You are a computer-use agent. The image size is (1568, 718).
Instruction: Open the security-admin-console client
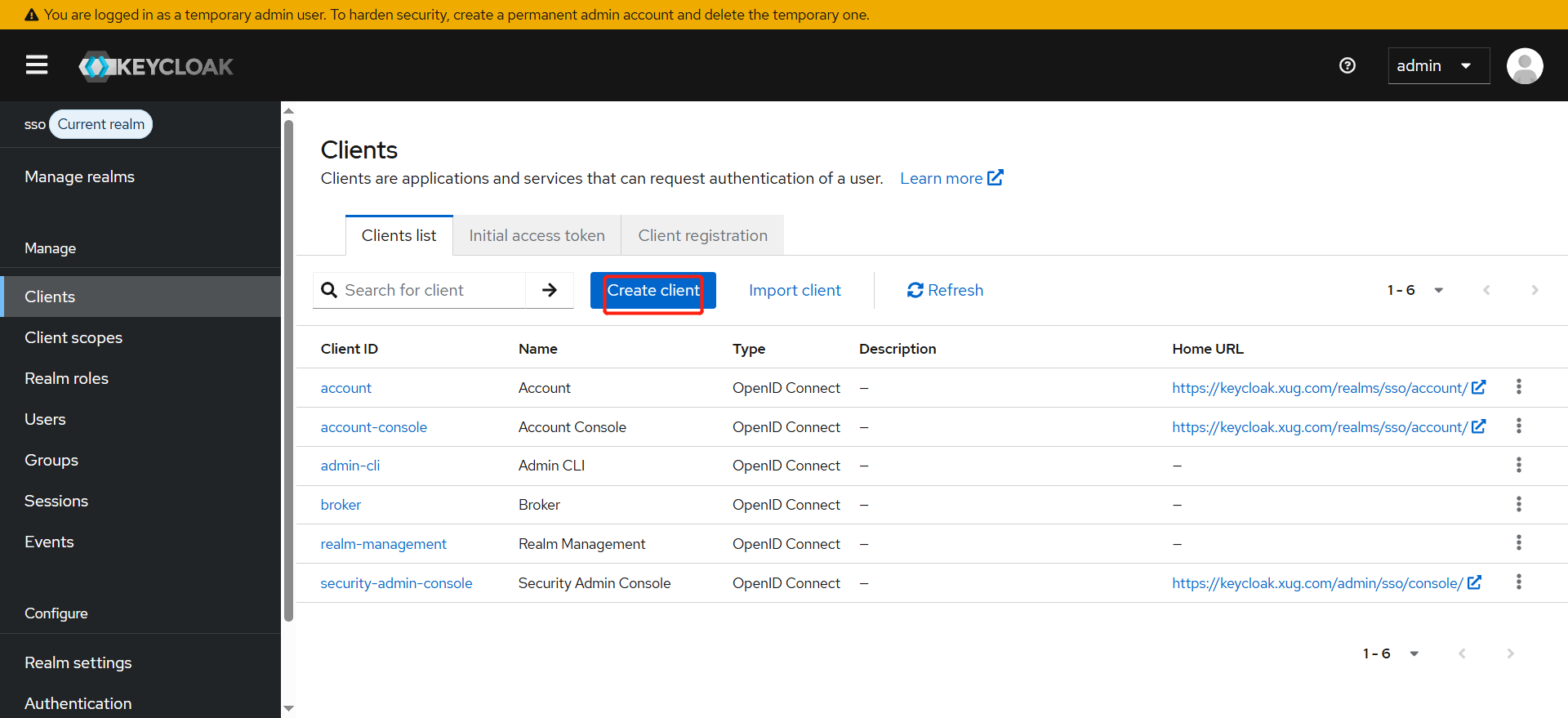tap(396, 583)
